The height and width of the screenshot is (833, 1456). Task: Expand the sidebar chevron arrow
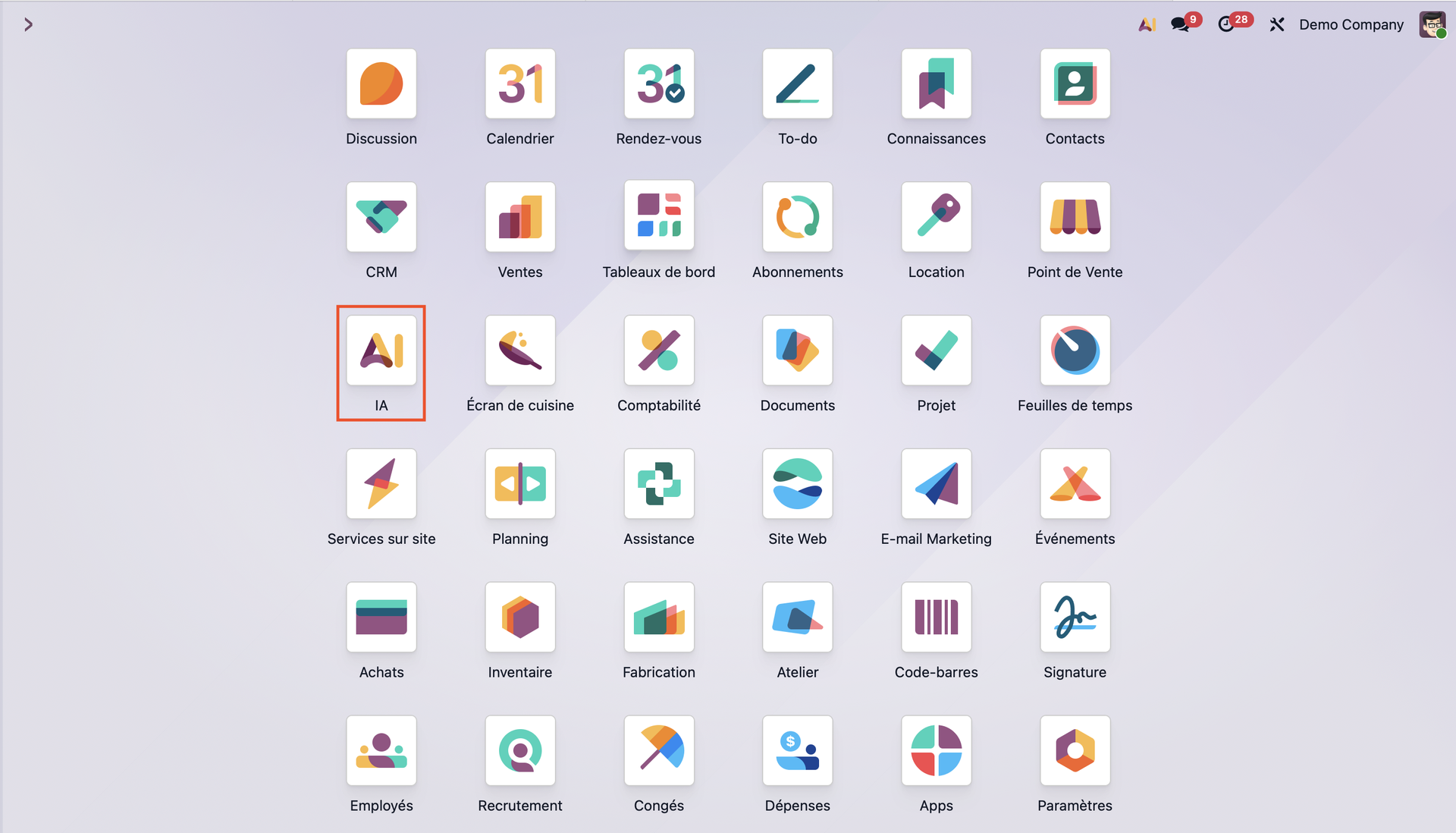coord(28,25)
